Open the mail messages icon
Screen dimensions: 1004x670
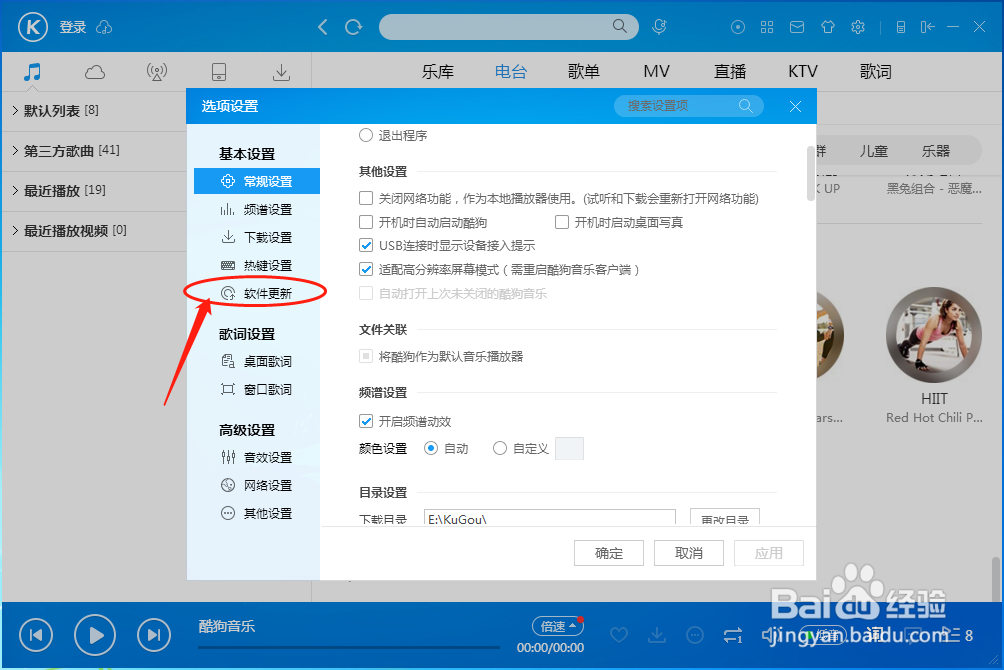pos(797,27)
